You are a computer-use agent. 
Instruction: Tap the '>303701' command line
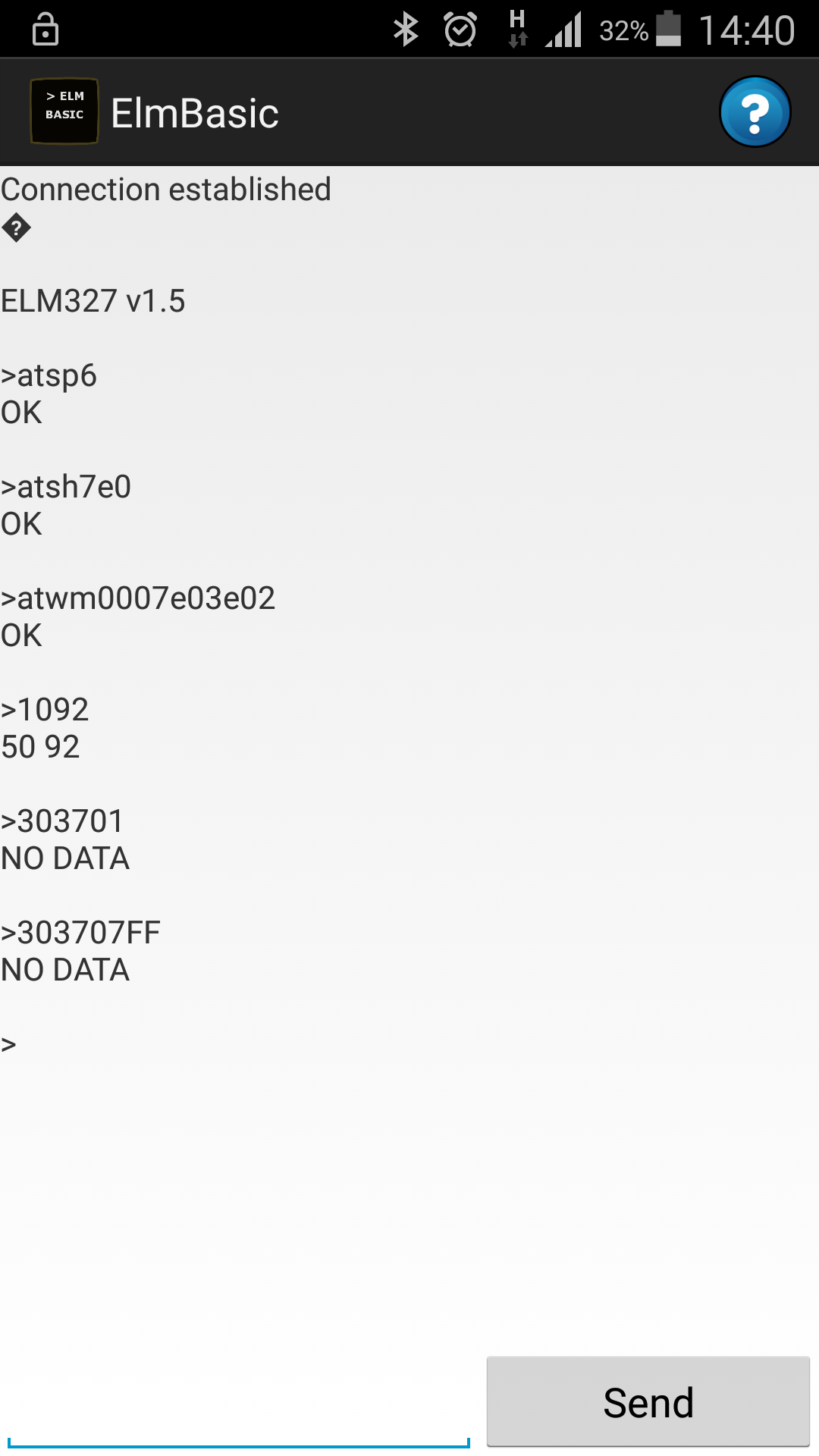[62, 821]
